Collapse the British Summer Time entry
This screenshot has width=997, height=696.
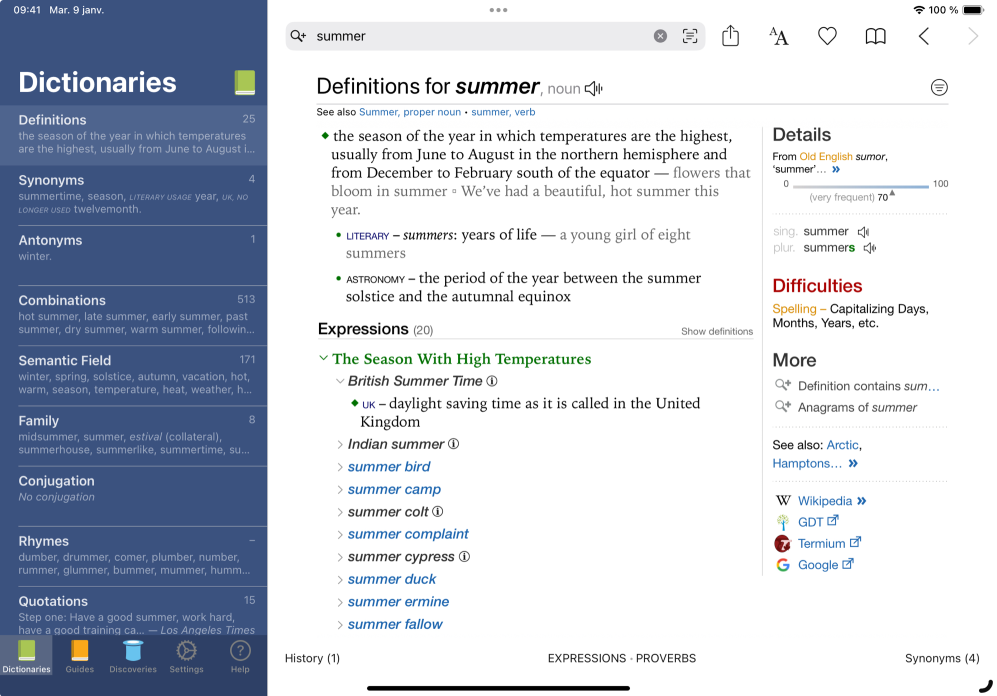tap(340, 381)
